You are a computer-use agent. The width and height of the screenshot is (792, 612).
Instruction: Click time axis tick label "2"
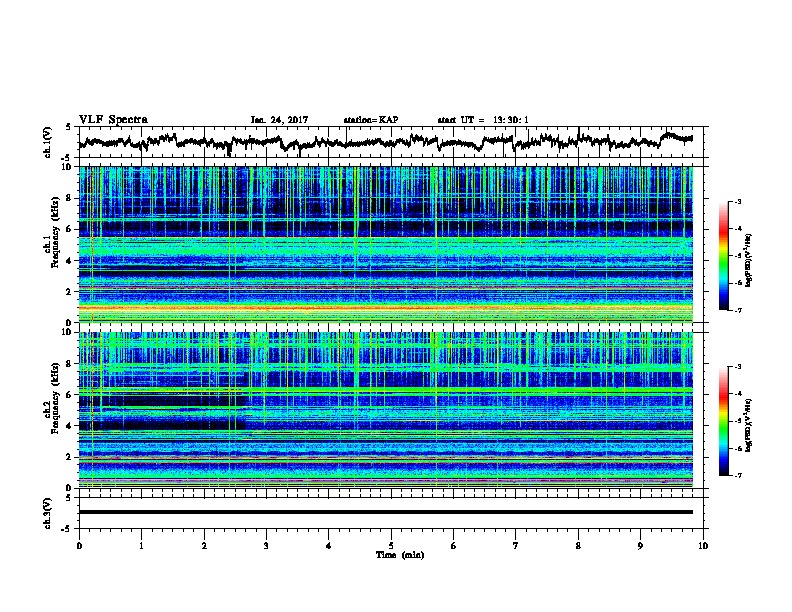click(x=204, y=545)
